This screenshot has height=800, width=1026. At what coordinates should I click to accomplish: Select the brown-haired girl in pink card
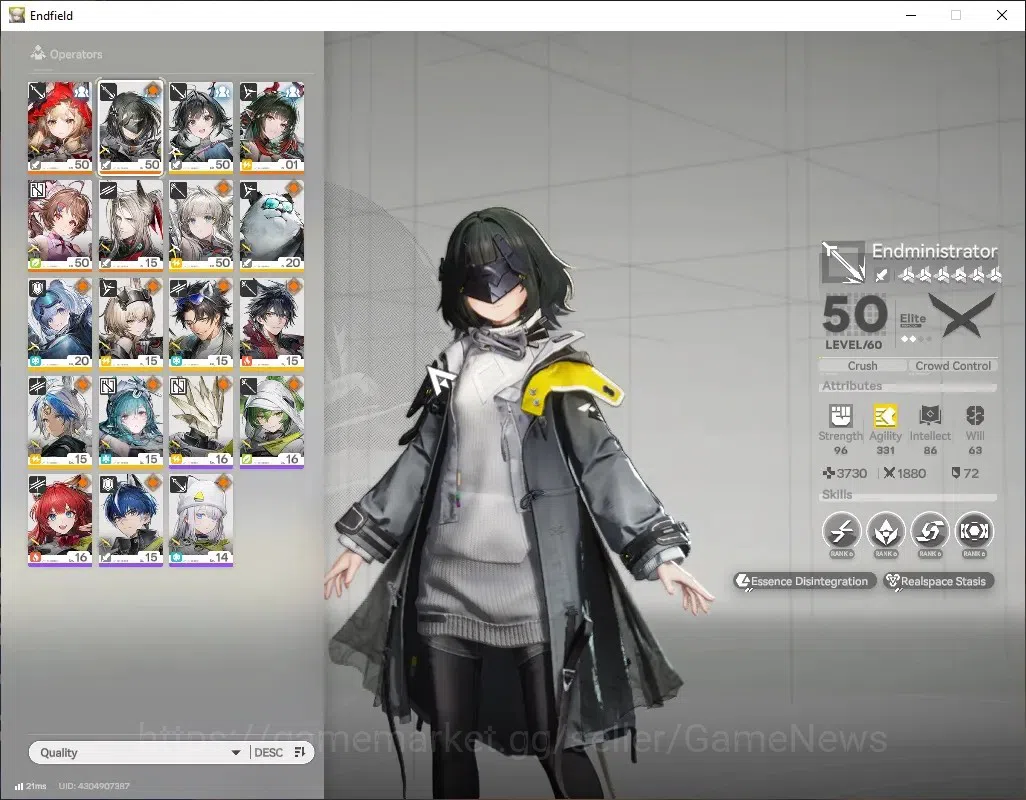pyautogui.click(x=60, y=225)
